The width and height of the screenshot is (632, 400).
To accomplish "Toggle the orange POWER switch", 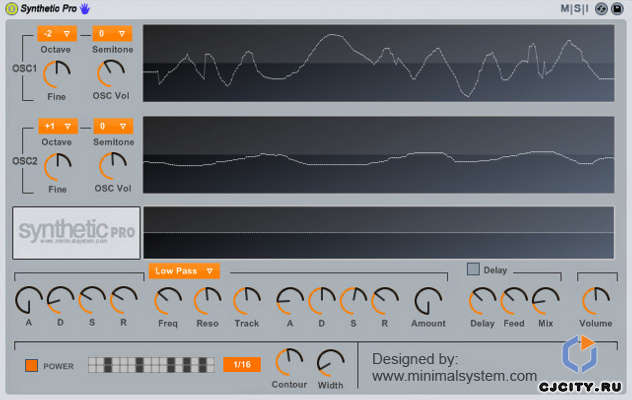I will pyautogui.click(x=31, y=365).
